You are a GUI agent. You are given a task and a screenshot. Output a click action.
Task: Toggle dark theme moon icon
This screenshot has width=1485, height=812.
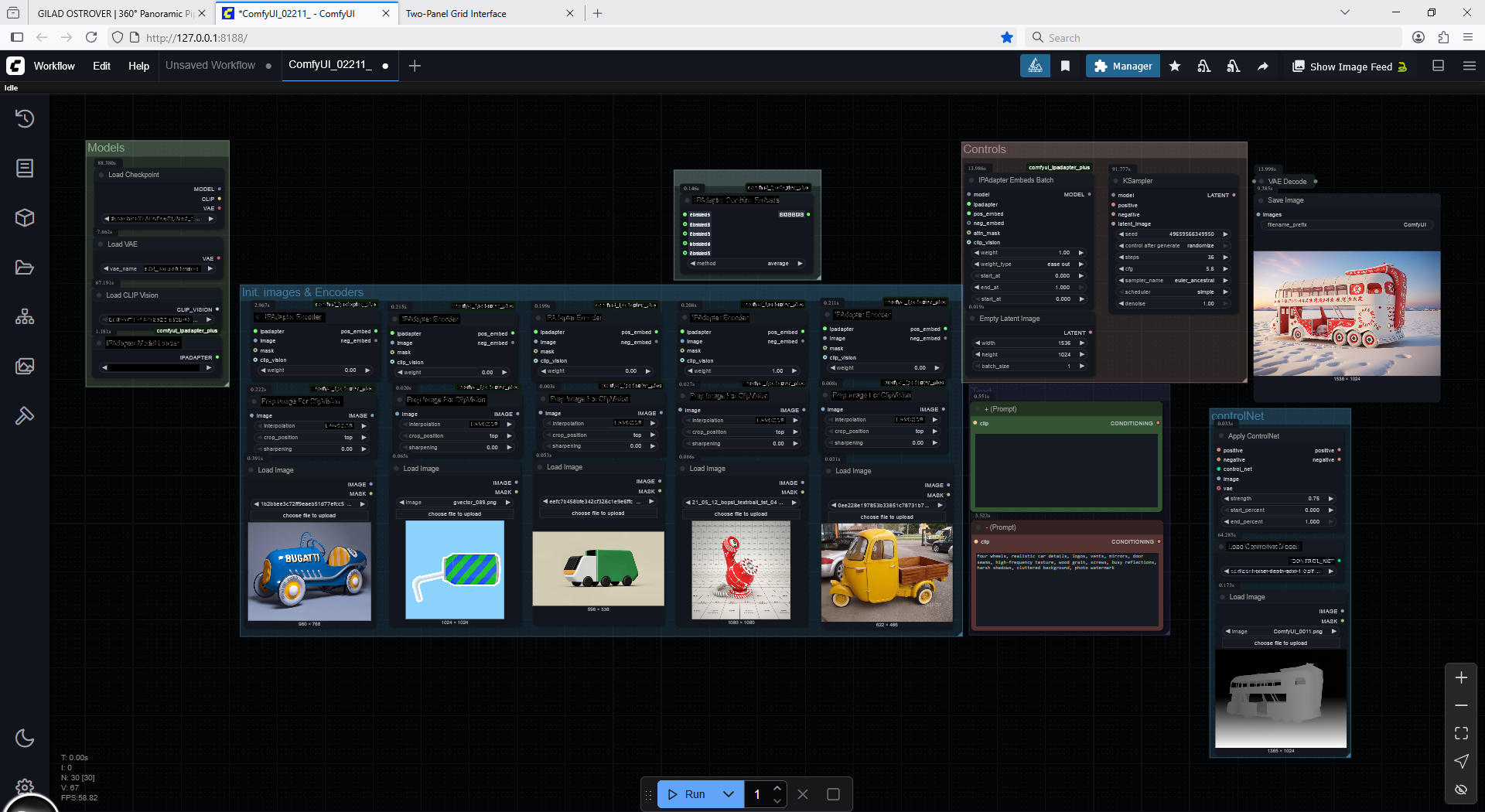pyautogui.click(x=25, y=738)
